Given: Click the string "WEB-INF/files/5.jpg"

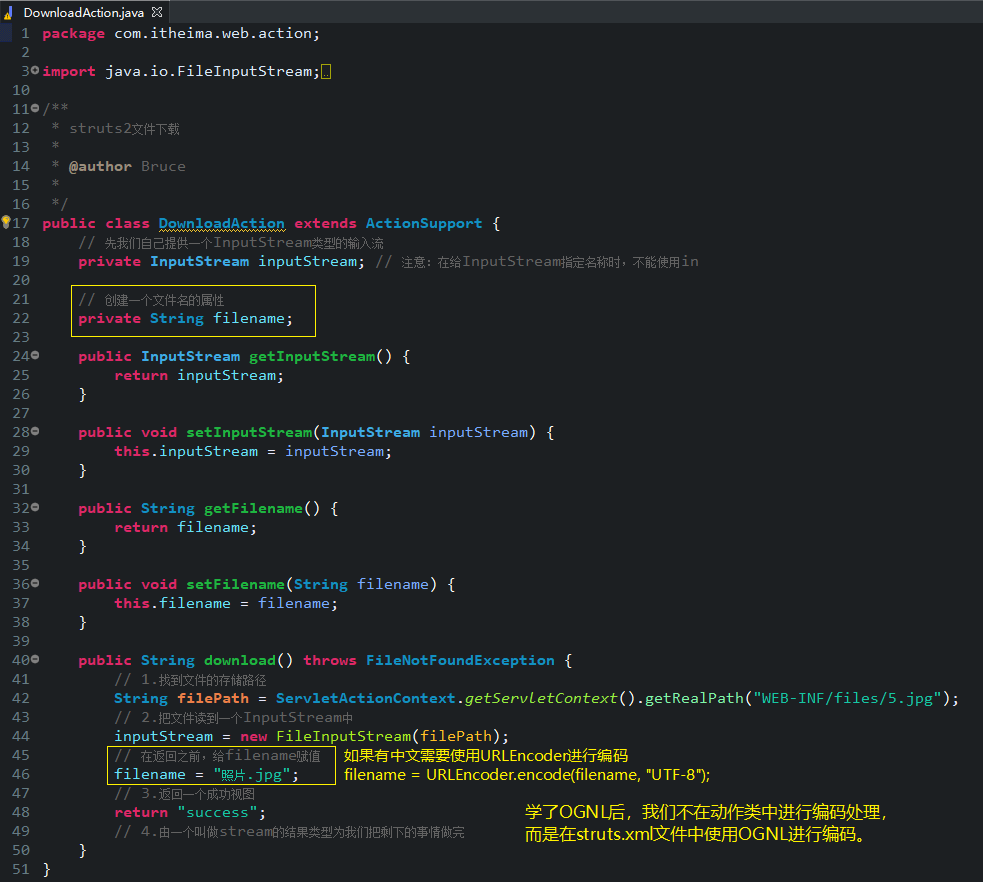Looking at the screenshot, I should (x=847, y=698).
